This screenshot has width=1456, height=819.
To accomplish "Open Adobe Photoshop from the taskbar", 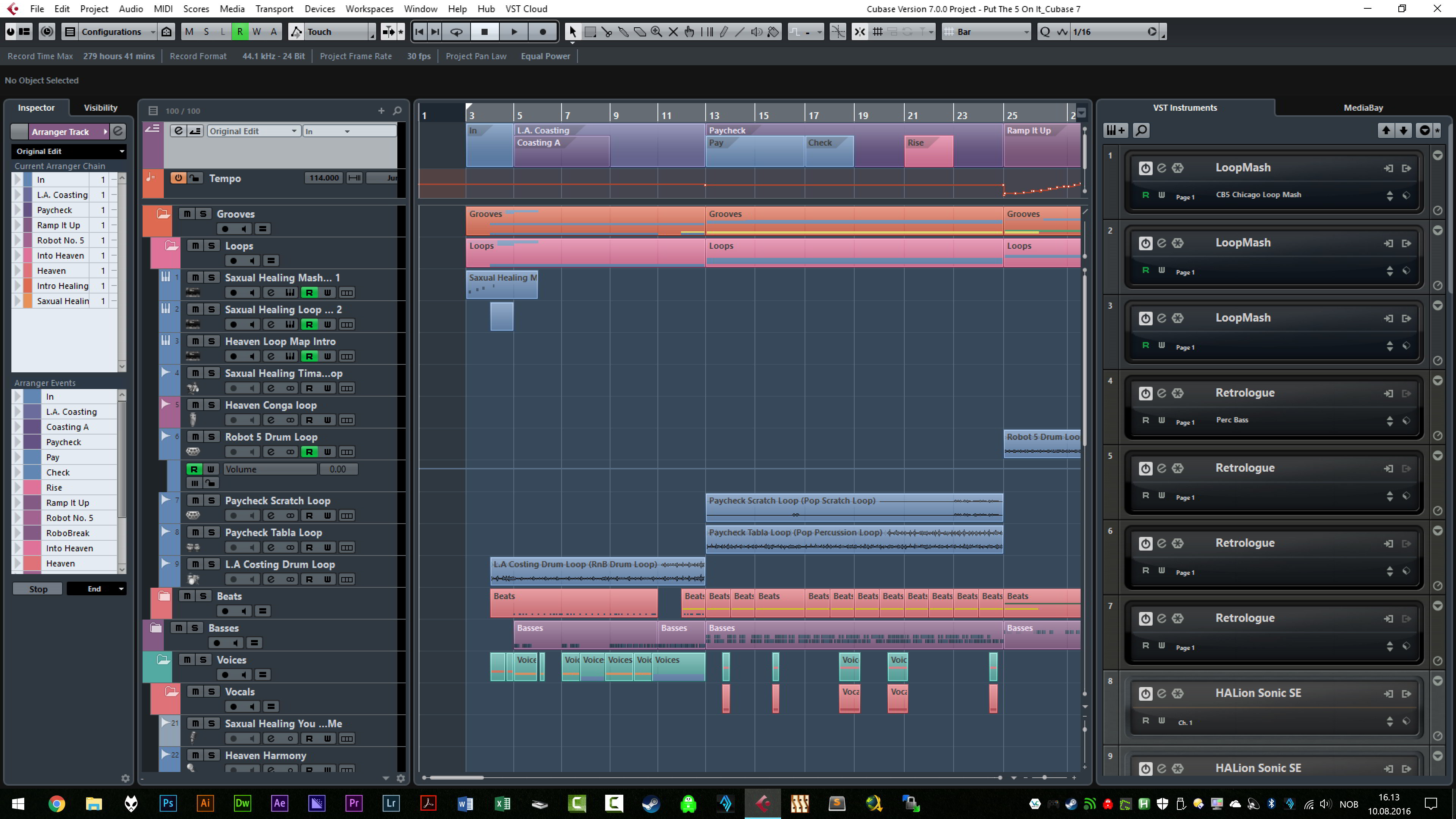I will tap(168, 803).
